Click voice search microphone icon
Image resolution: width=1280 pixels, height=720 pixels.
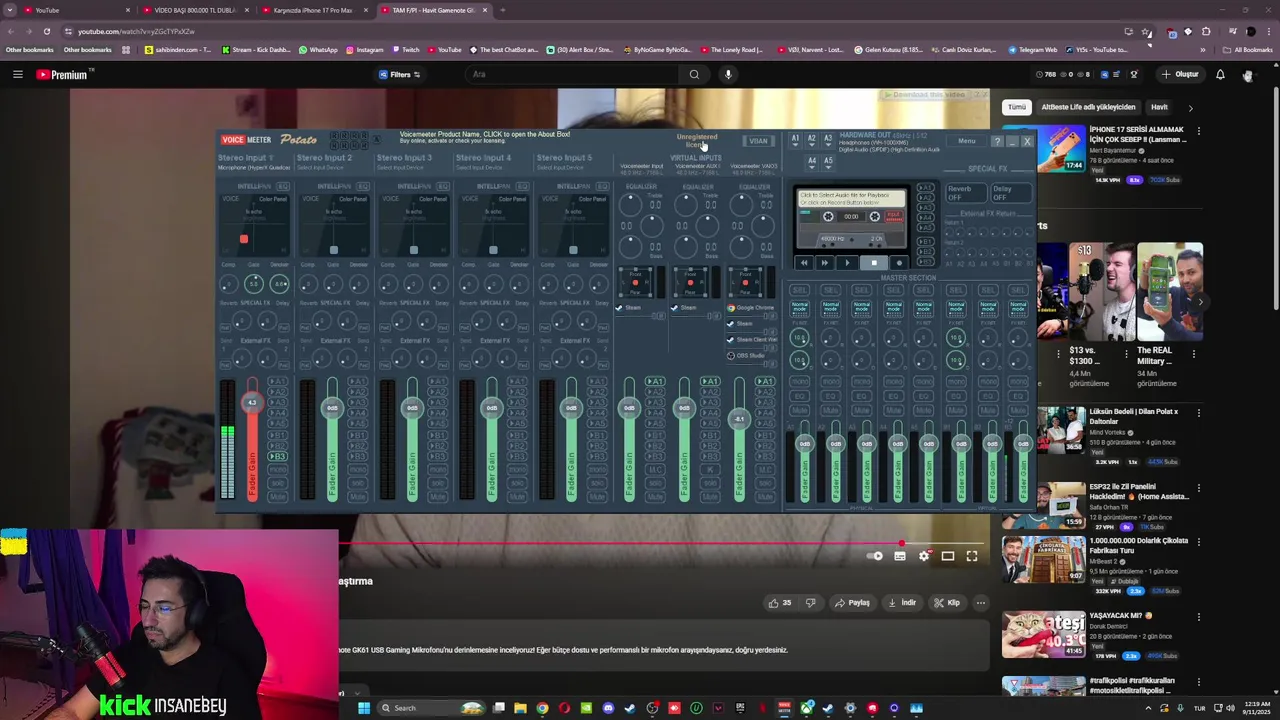click(728, 74)
